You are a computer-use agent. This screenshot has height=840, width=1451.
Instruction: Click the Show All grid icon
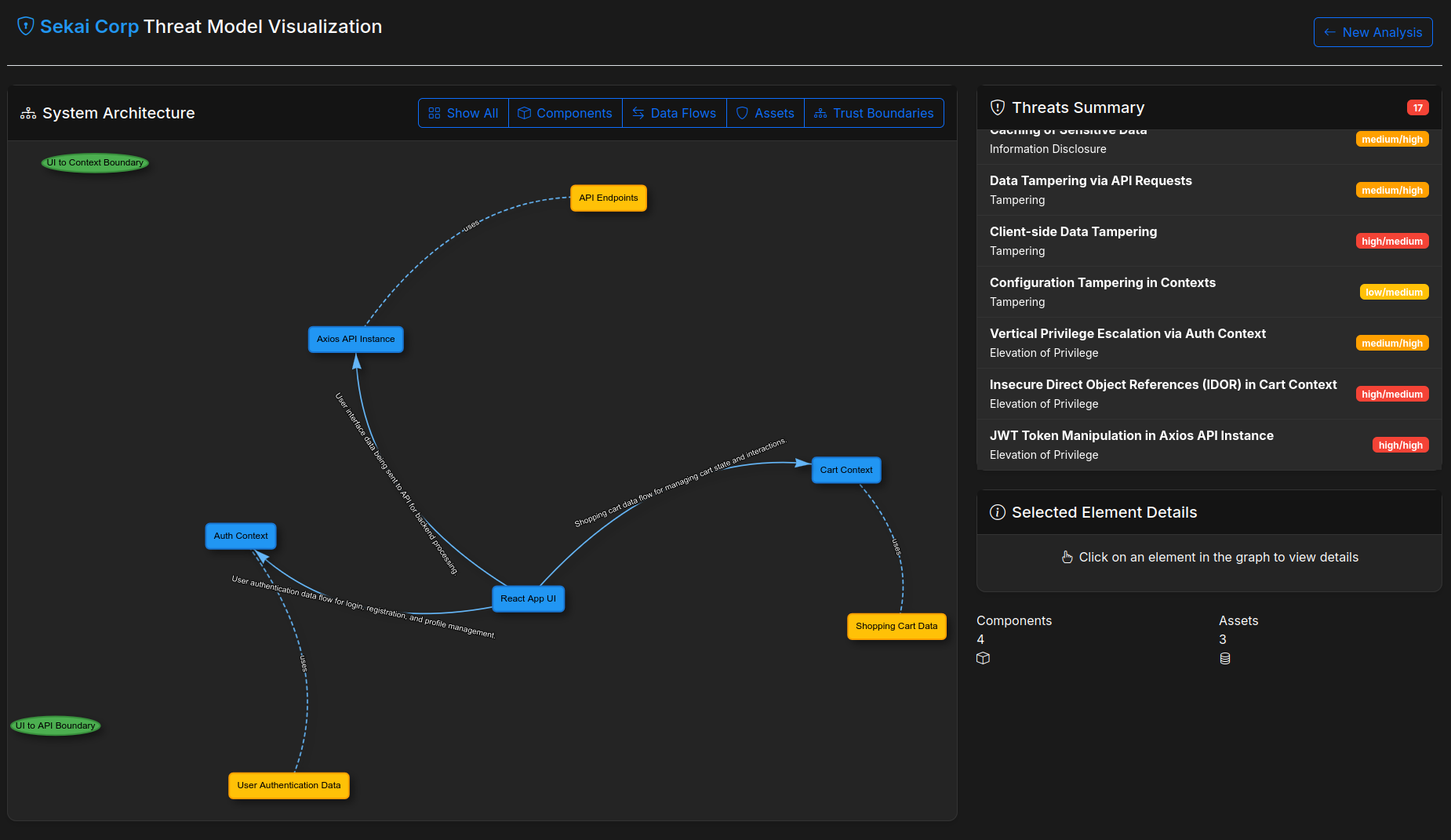pyautogui.click(x=435, y=113)
